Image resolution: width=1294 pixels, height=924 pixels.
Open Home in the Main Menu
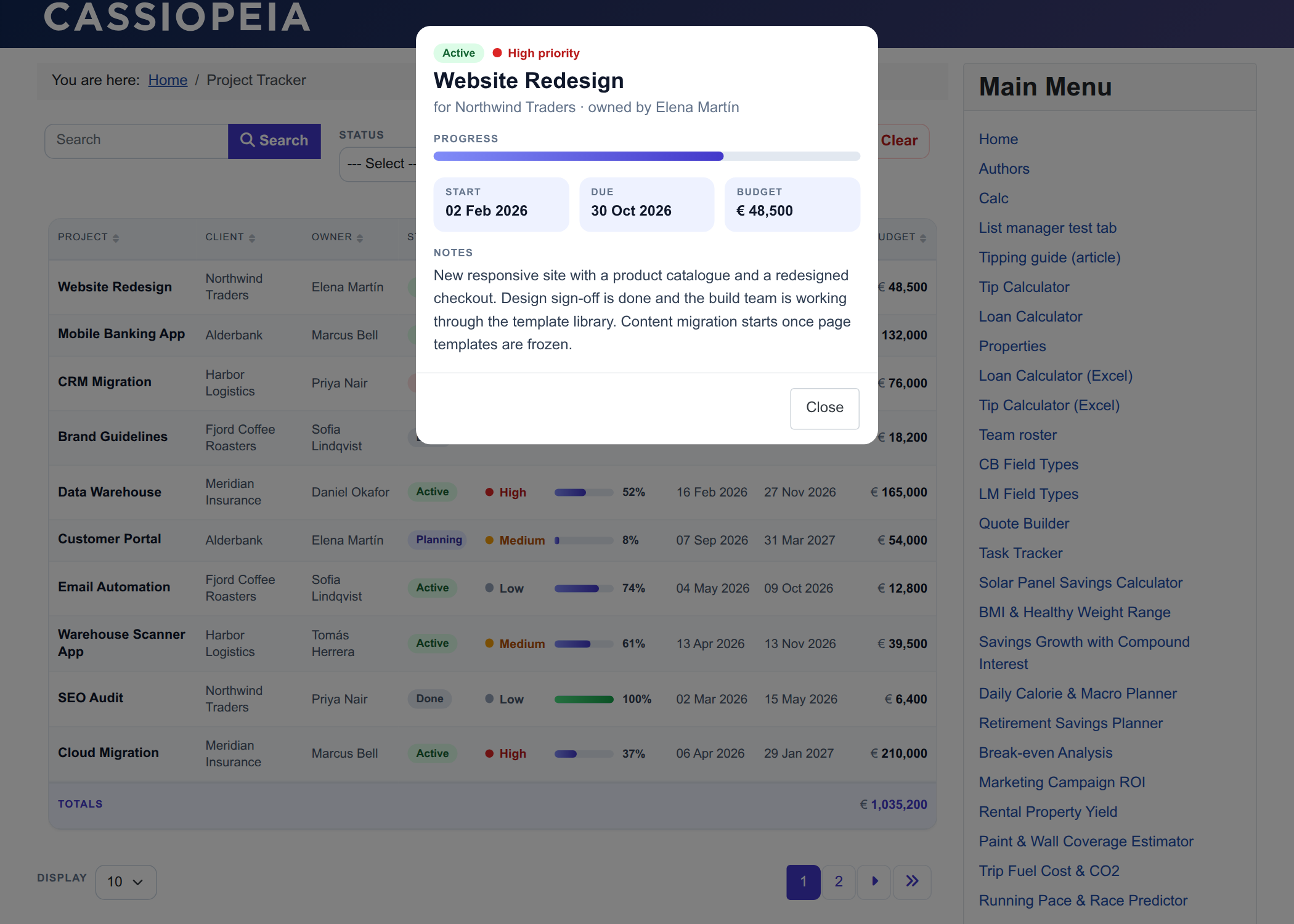tap(998, 139)
